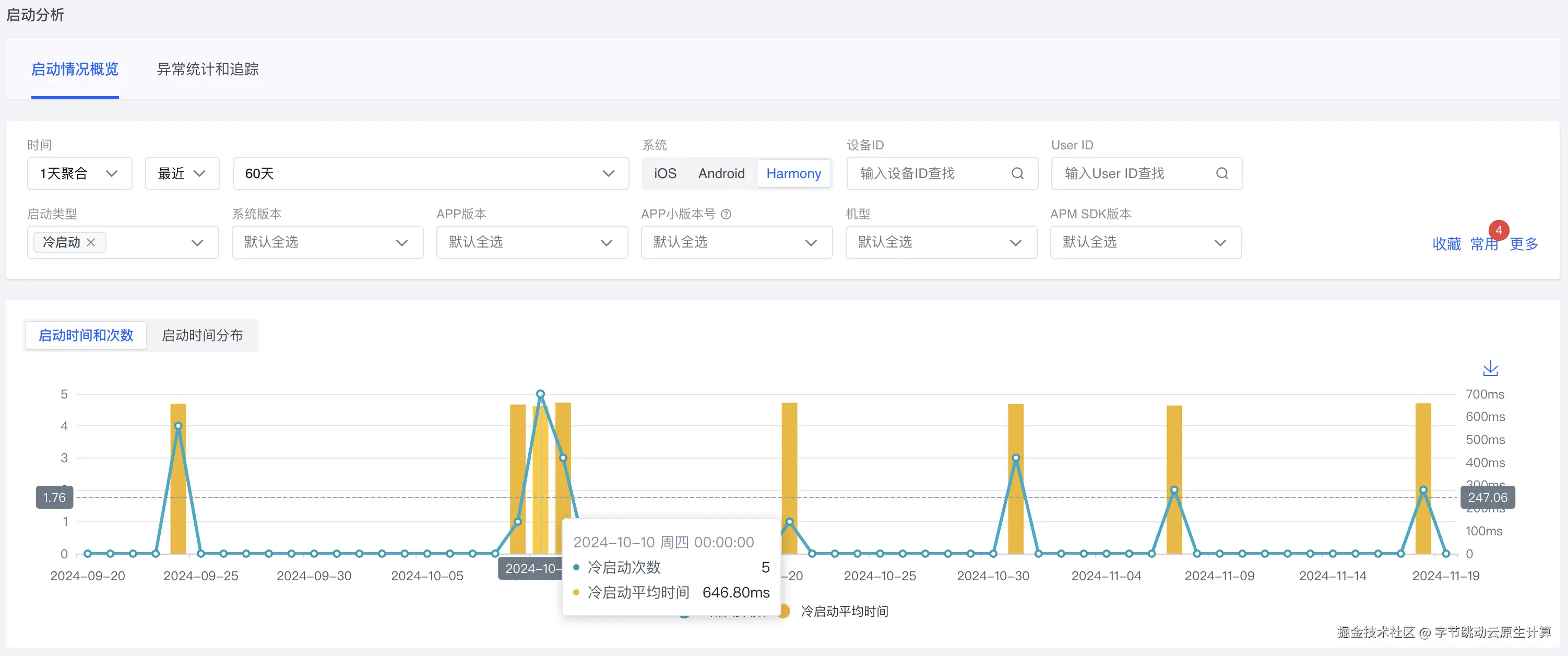Switch to 启动时间分布 chart tab
Image resolution: width=1568 pixels, height=656 pixels.
[x=202, y=335]
